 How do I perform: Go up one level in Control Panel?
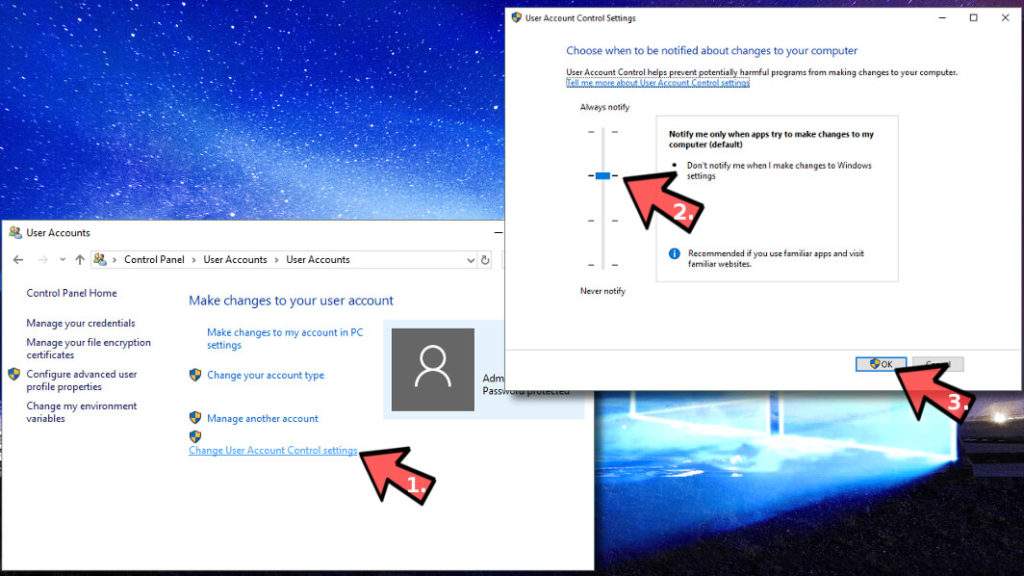80,260
